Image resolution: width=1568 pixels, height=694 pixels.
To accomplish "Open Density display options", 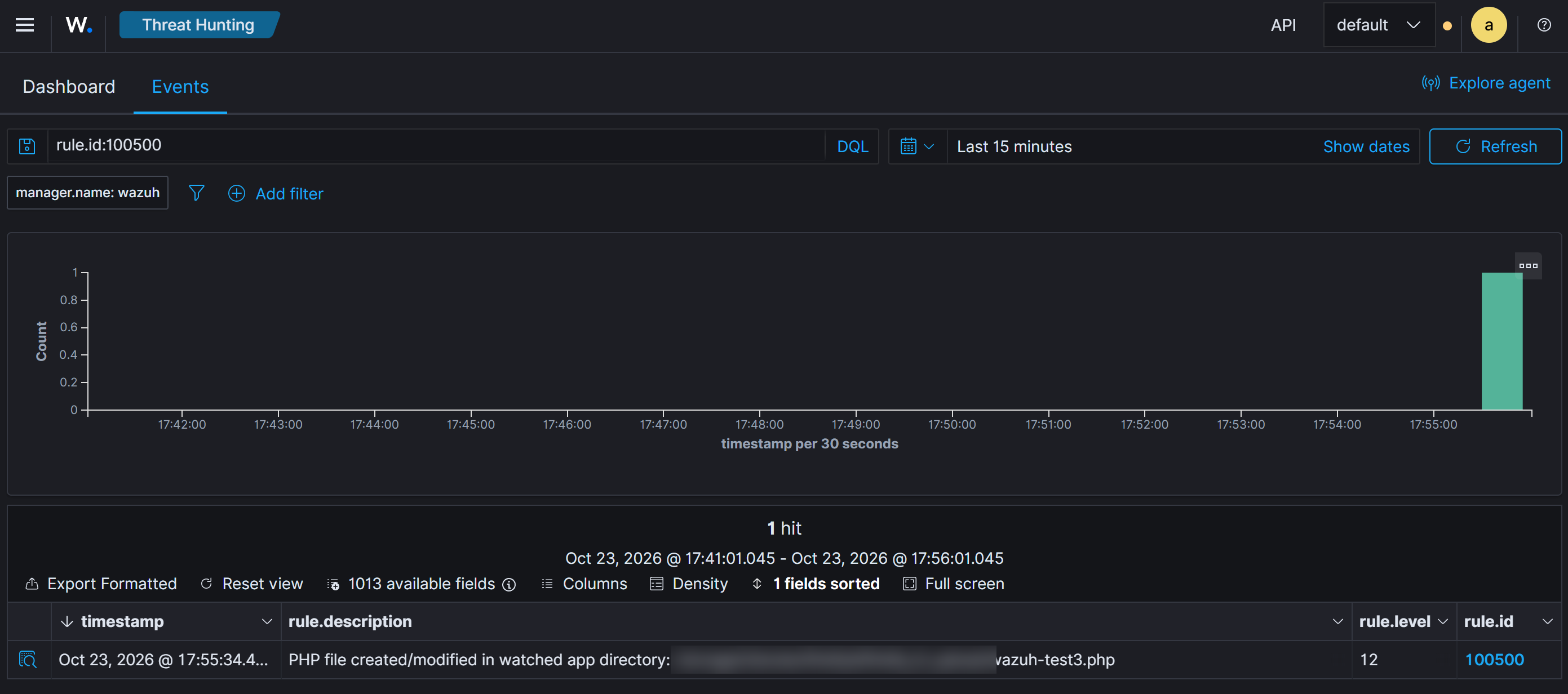I will (x=688, y=584).
